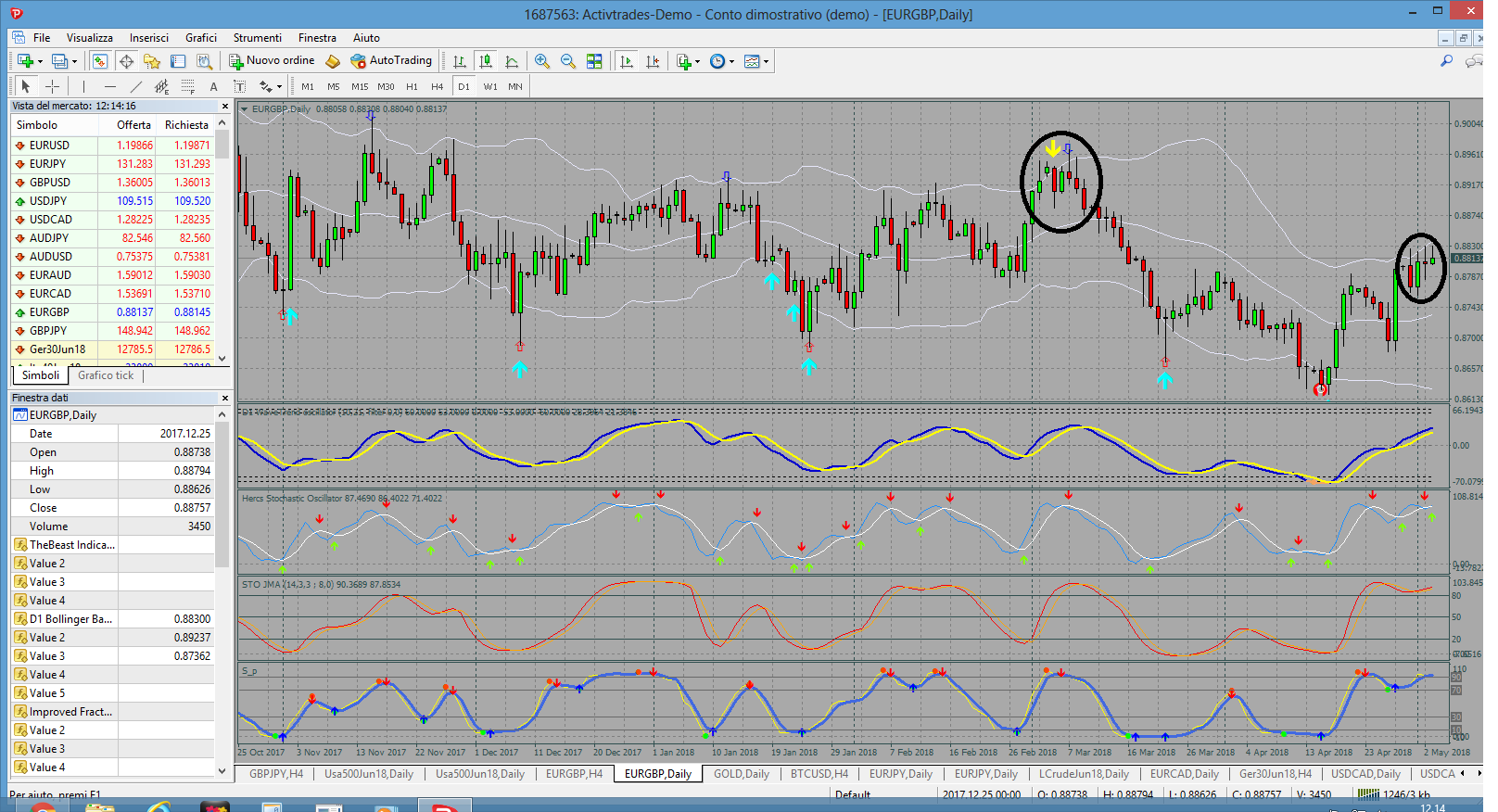
Task: Select the H4 timeframe
Action: 438,86
